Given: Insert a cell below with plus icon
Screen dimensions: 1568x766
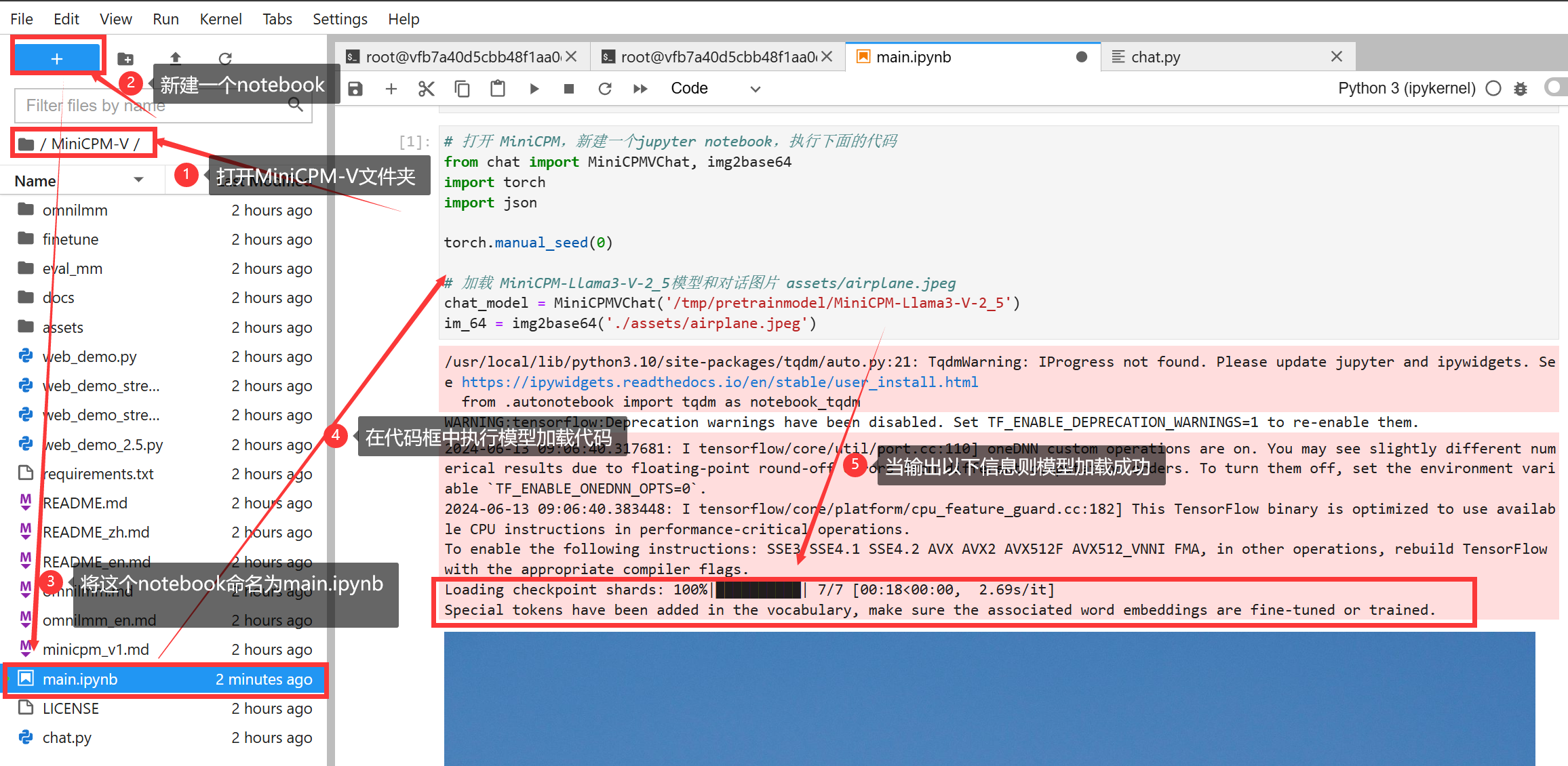Looking at the screenshot, I should (x=391, y=89).
